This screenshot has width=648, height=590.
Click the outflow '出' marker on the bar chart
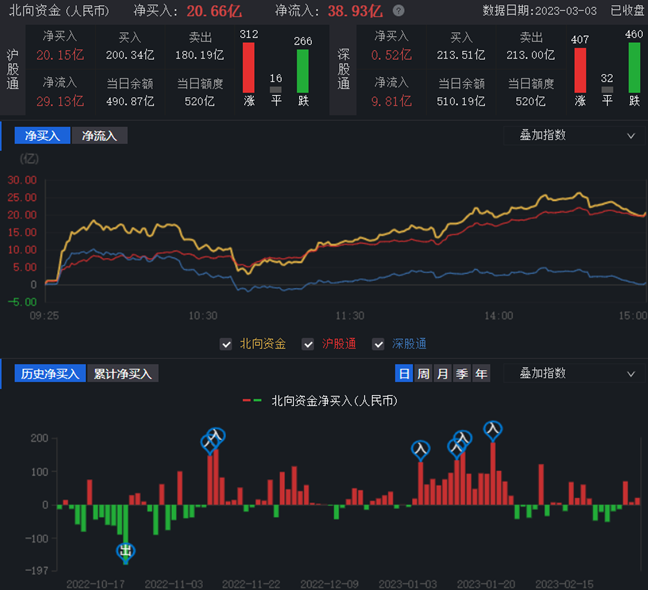(125, 551)
